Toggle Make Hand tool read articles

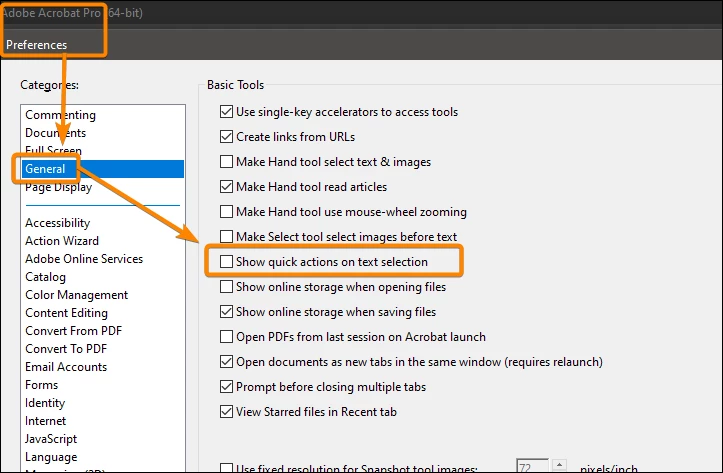(x=226, y=186)
